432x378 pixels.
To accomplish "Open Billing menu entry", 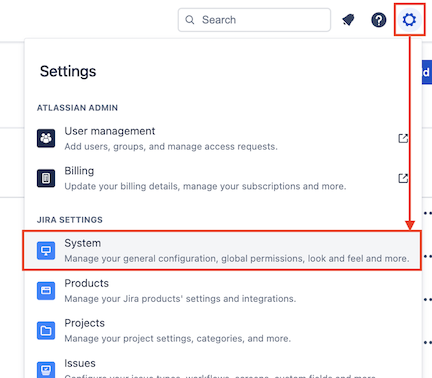I will (x=223, y=178).
